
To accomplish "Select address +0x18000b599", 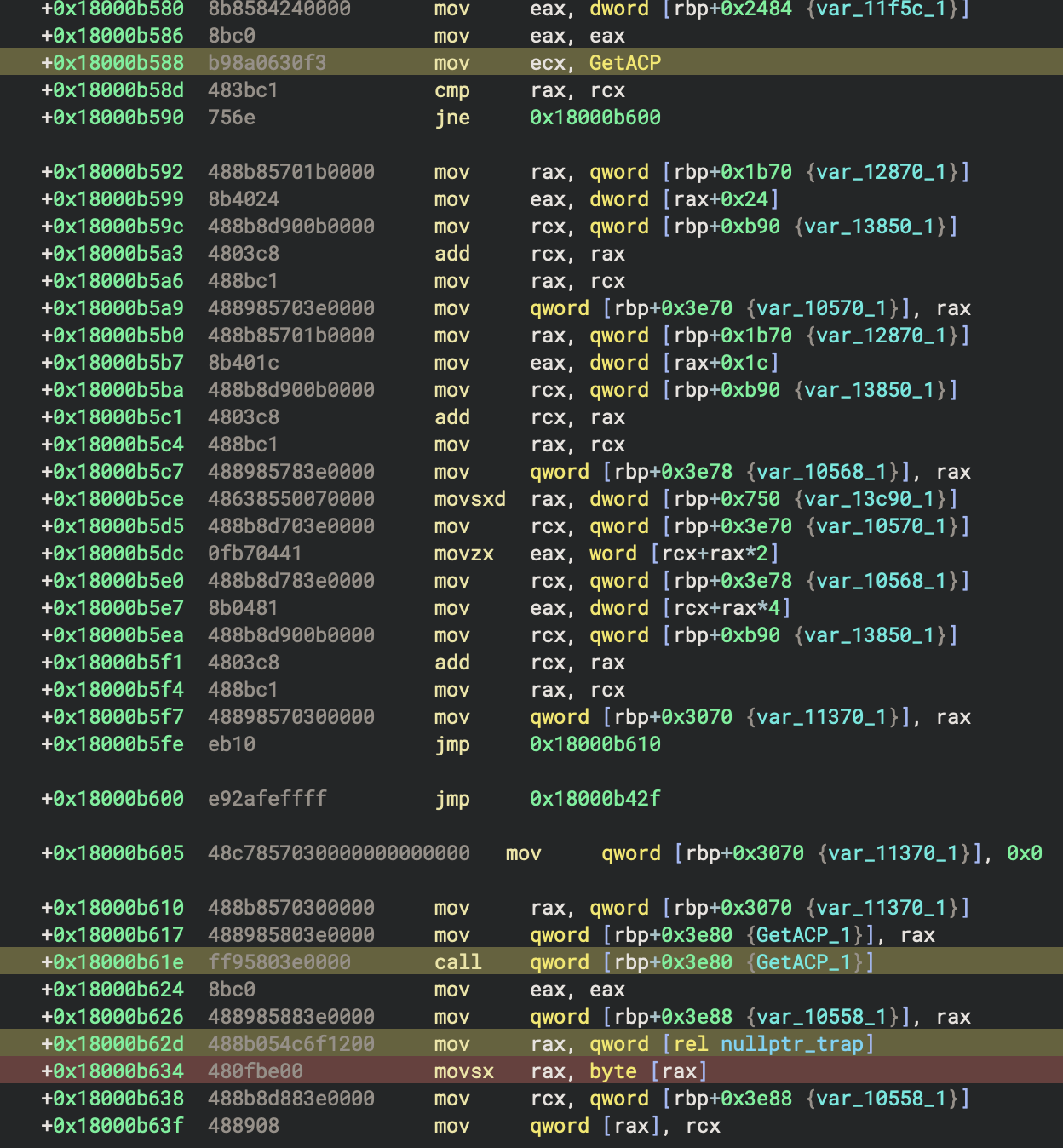I will (x=112, y=199).
